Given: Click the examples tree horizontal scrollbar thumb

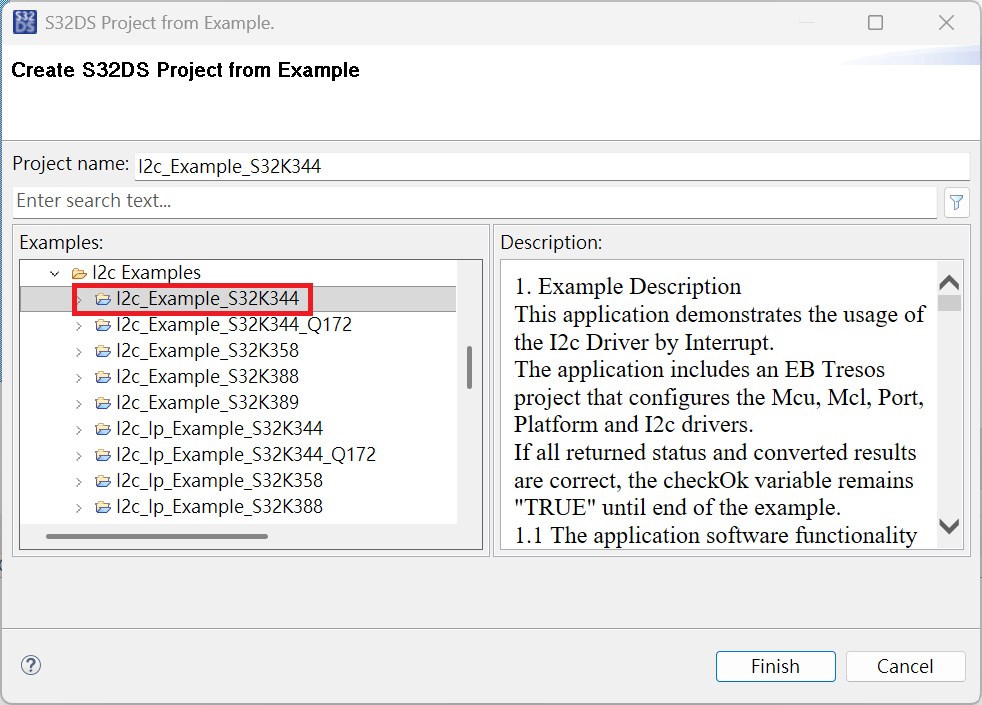Looking at the screenshot, I should [157, 537].
